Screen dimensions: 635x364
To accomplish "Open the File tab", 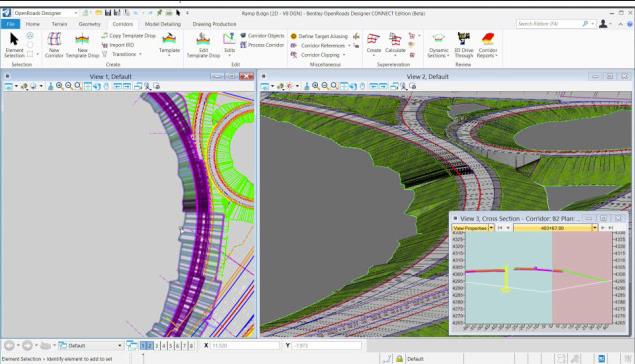I will 11,24.
